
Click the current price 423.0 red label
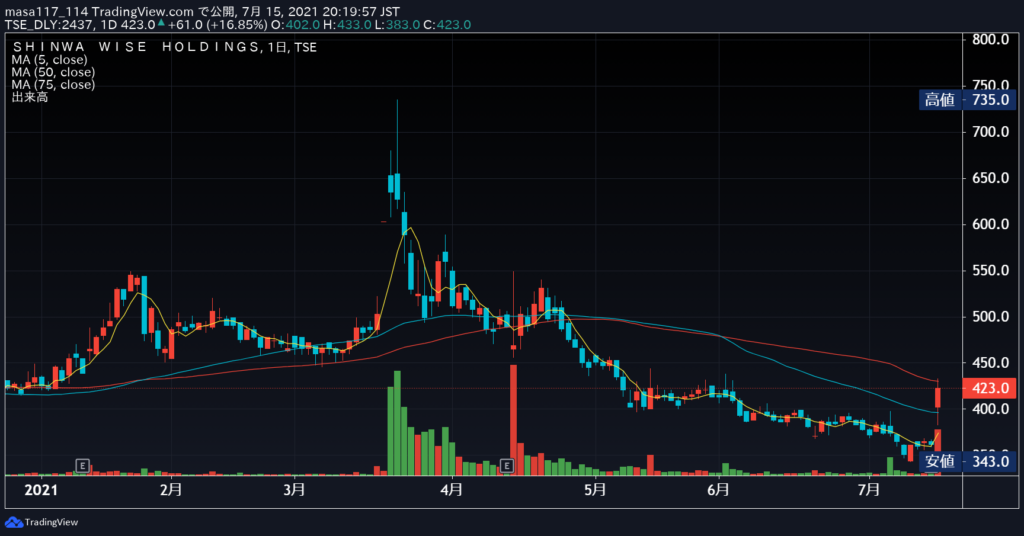tap(990, 388)
